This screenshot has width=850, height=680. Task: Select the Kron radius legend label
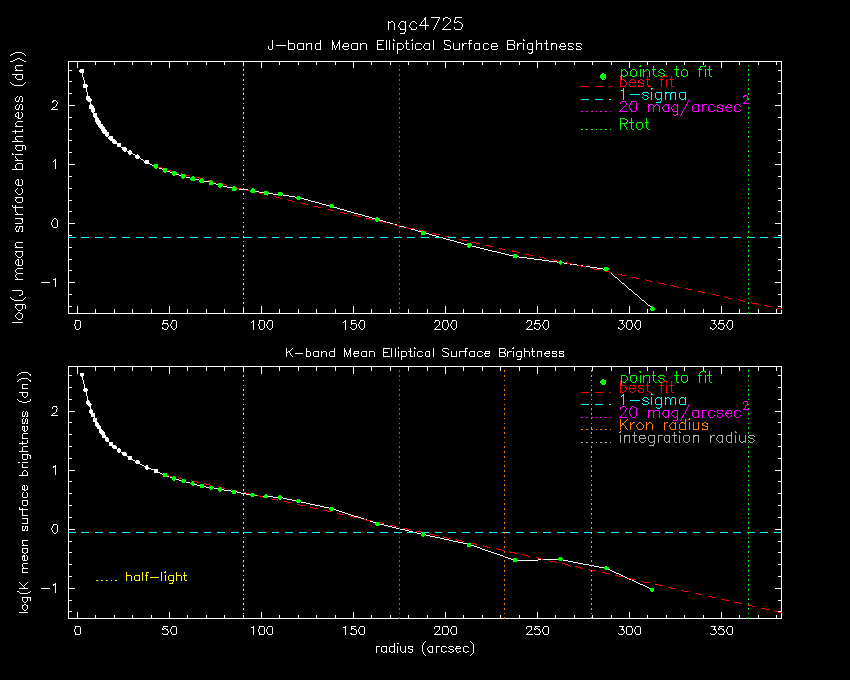664,425
